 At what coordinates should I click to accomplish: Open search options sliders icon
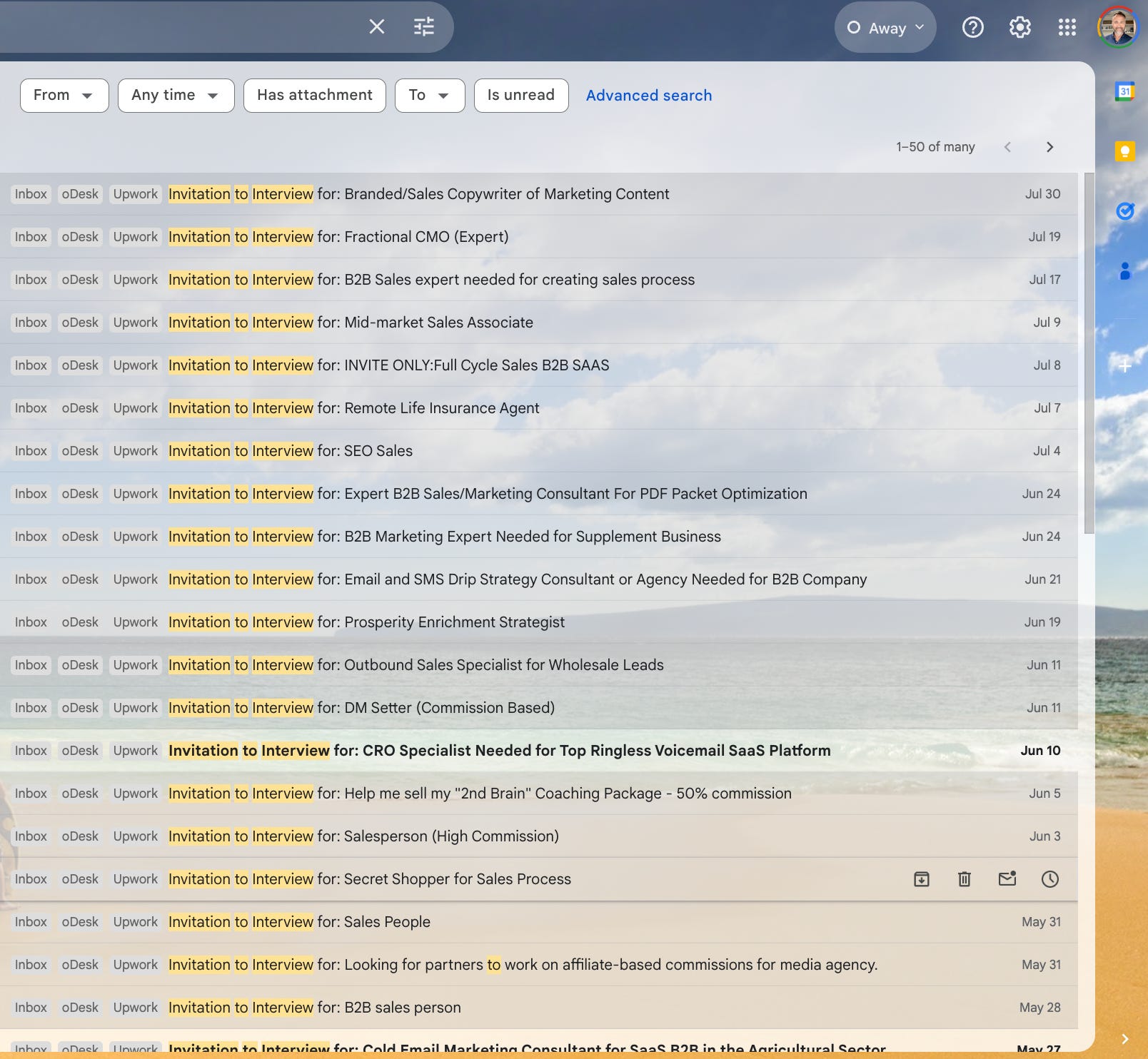click(x=424, y=27)
